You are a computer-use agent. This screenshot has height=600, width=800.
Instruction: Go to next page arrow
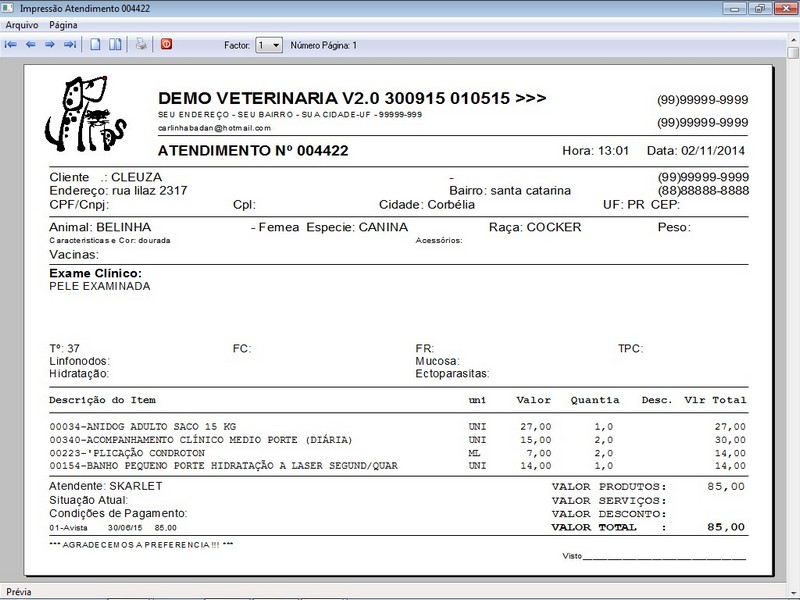tap(50, 45)
